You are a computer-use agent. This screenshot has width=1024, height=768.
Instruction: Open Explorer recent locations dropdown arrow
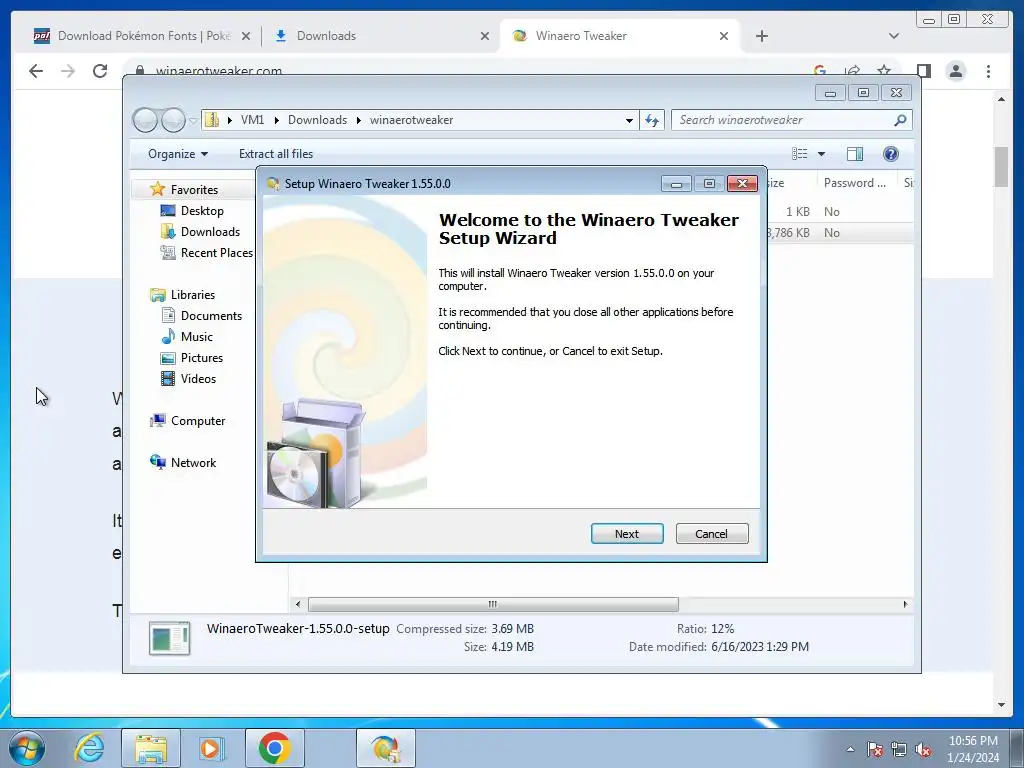(x=193, y=120)
